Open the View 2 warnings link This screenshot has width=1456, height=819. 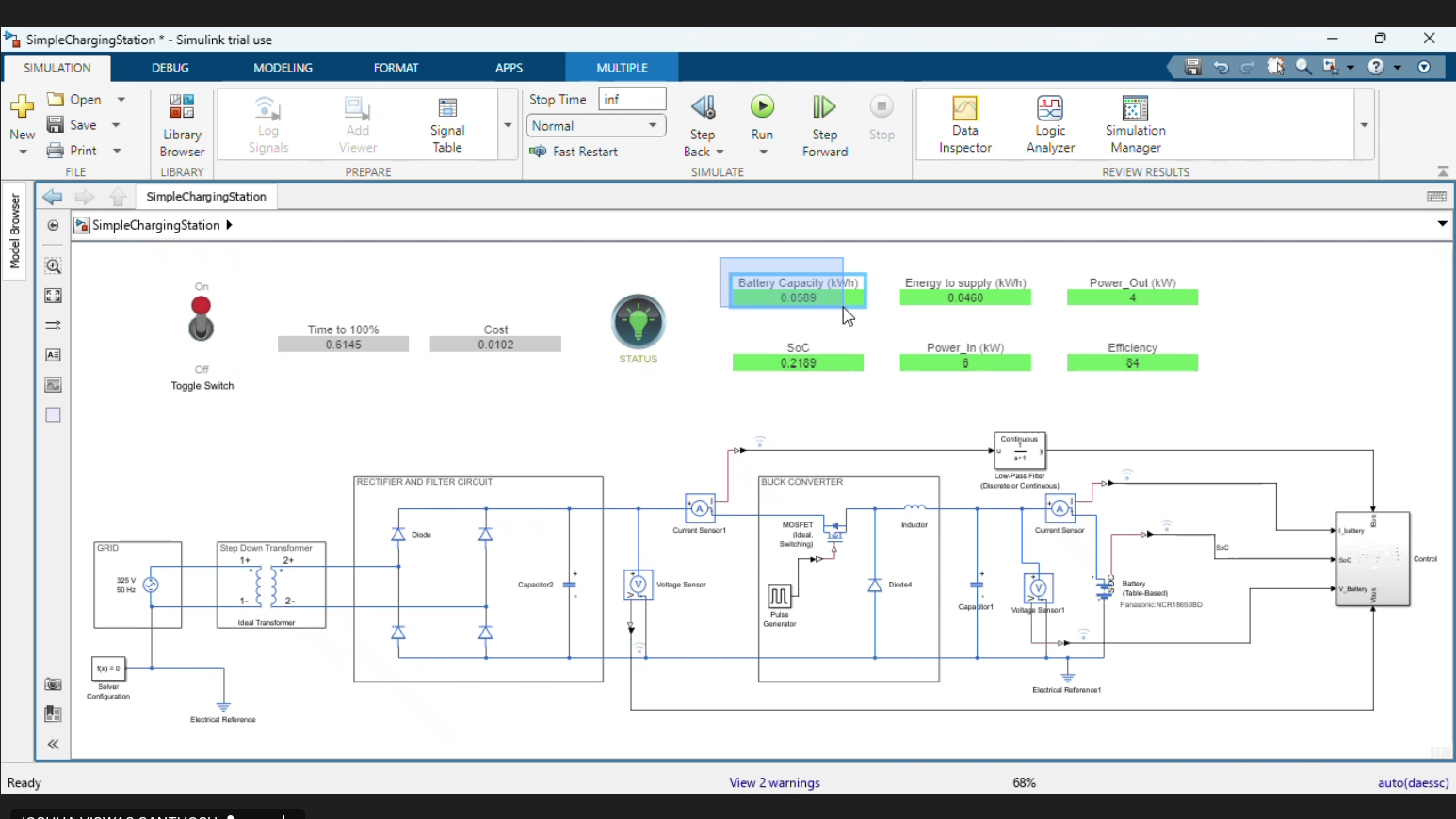[x=774, y=782]
